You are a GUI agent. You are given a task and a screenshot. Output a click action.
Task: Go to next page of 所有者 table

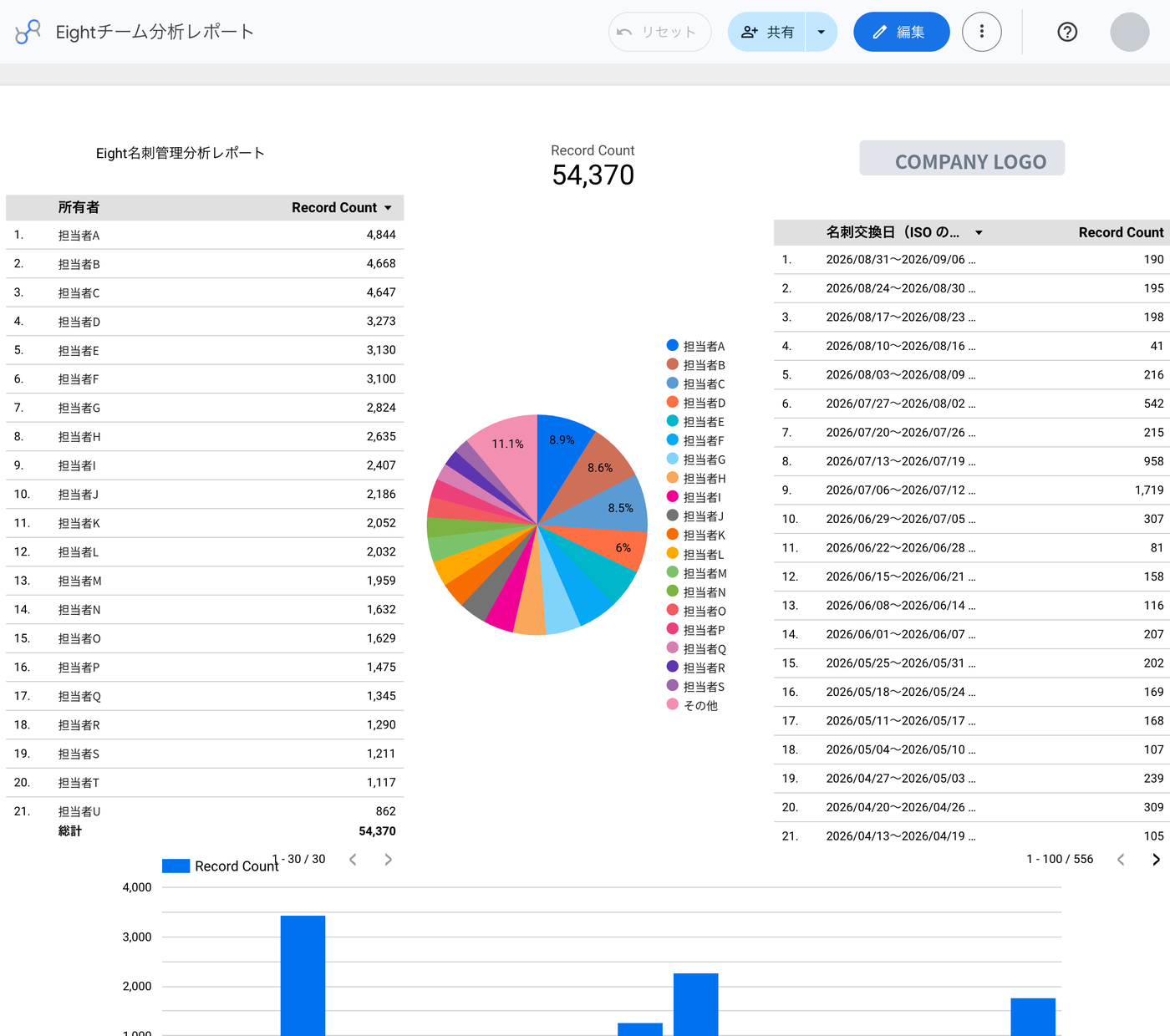click(x=388, y=859)
